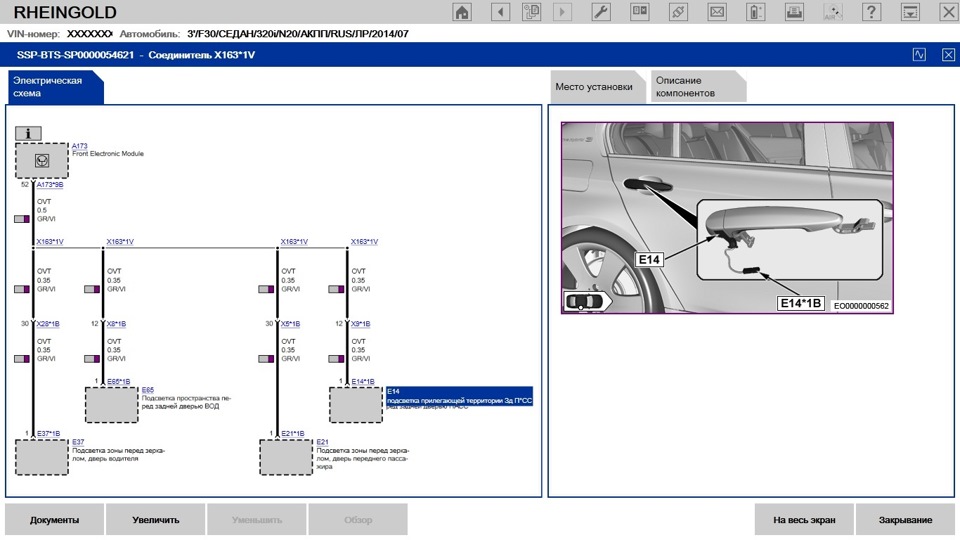
Task: Select the E37 component dashed box
Action: point(42,457)
